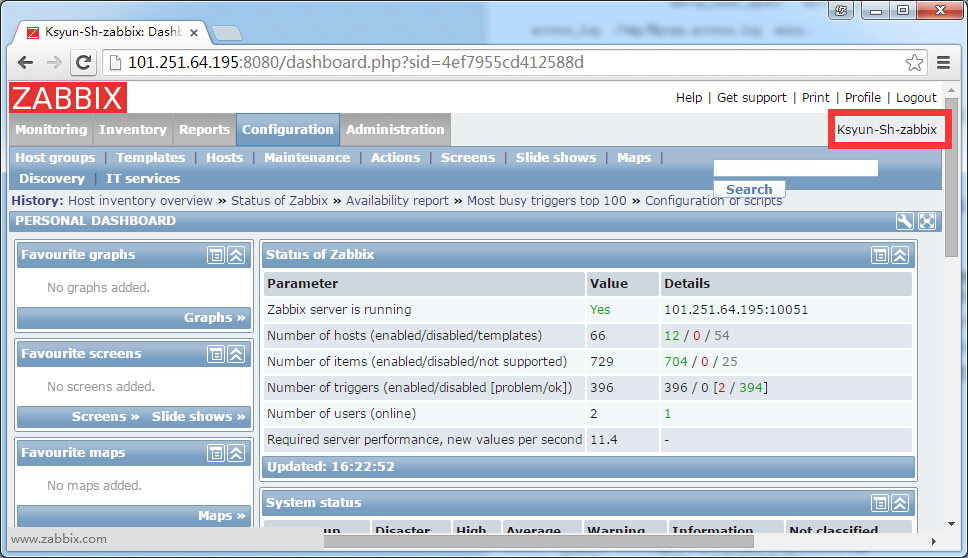Click the '11.4' performance value

point(604,440)
